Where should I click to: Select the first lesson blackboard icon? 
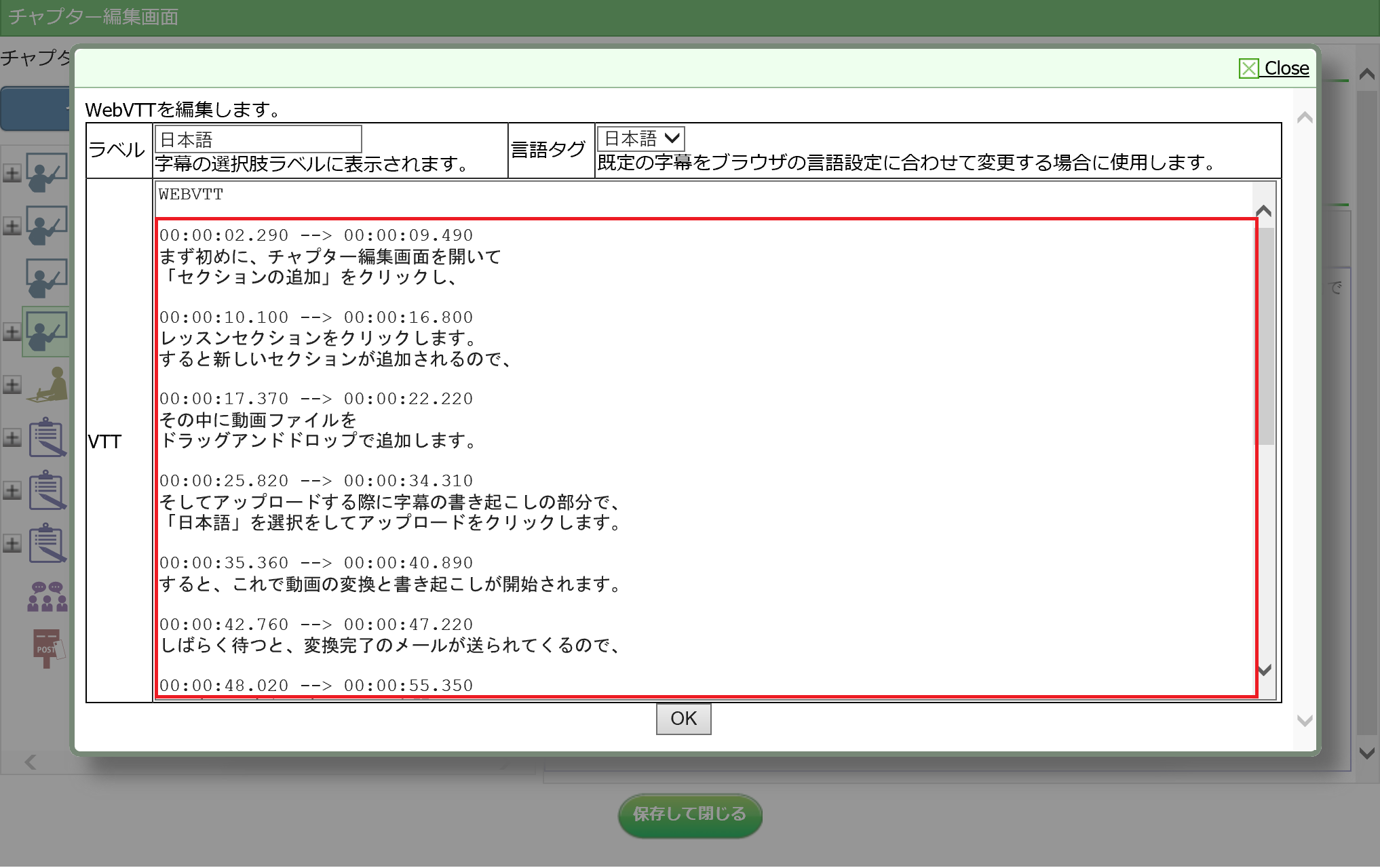(x=46, y=173)
